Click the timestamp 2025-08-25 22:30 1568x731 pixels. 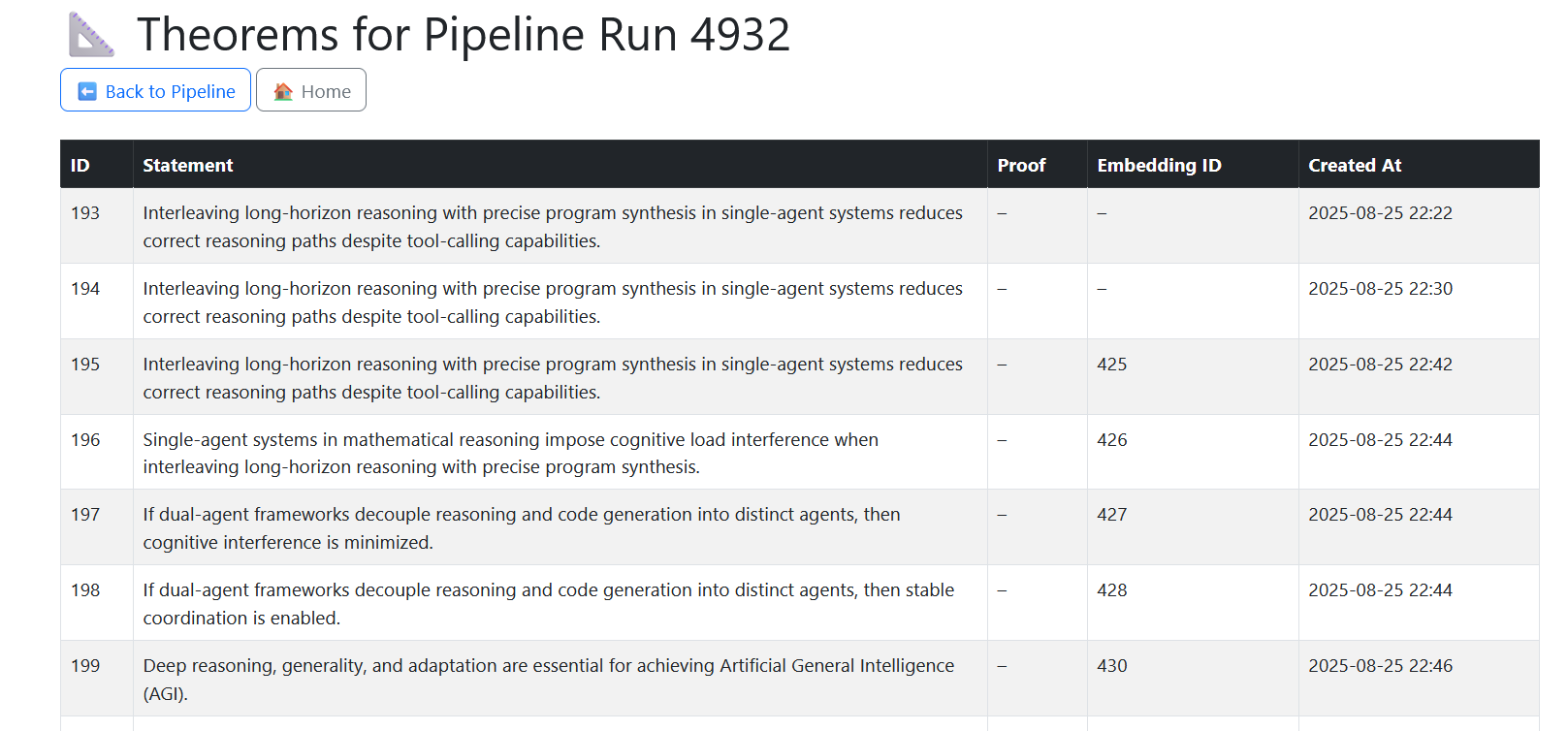(1380, 289)
